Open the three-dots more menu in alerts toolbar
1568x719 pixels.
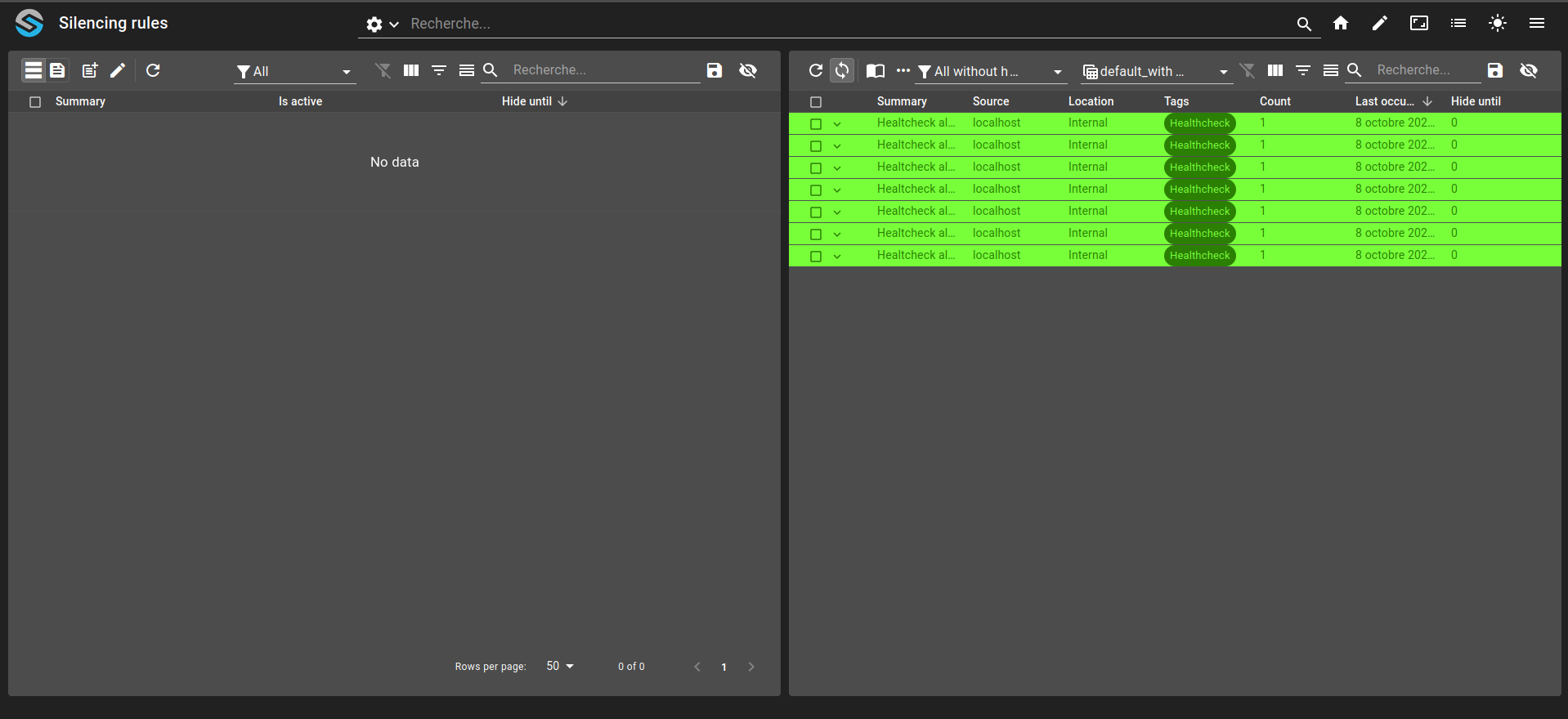coord(903,70)
